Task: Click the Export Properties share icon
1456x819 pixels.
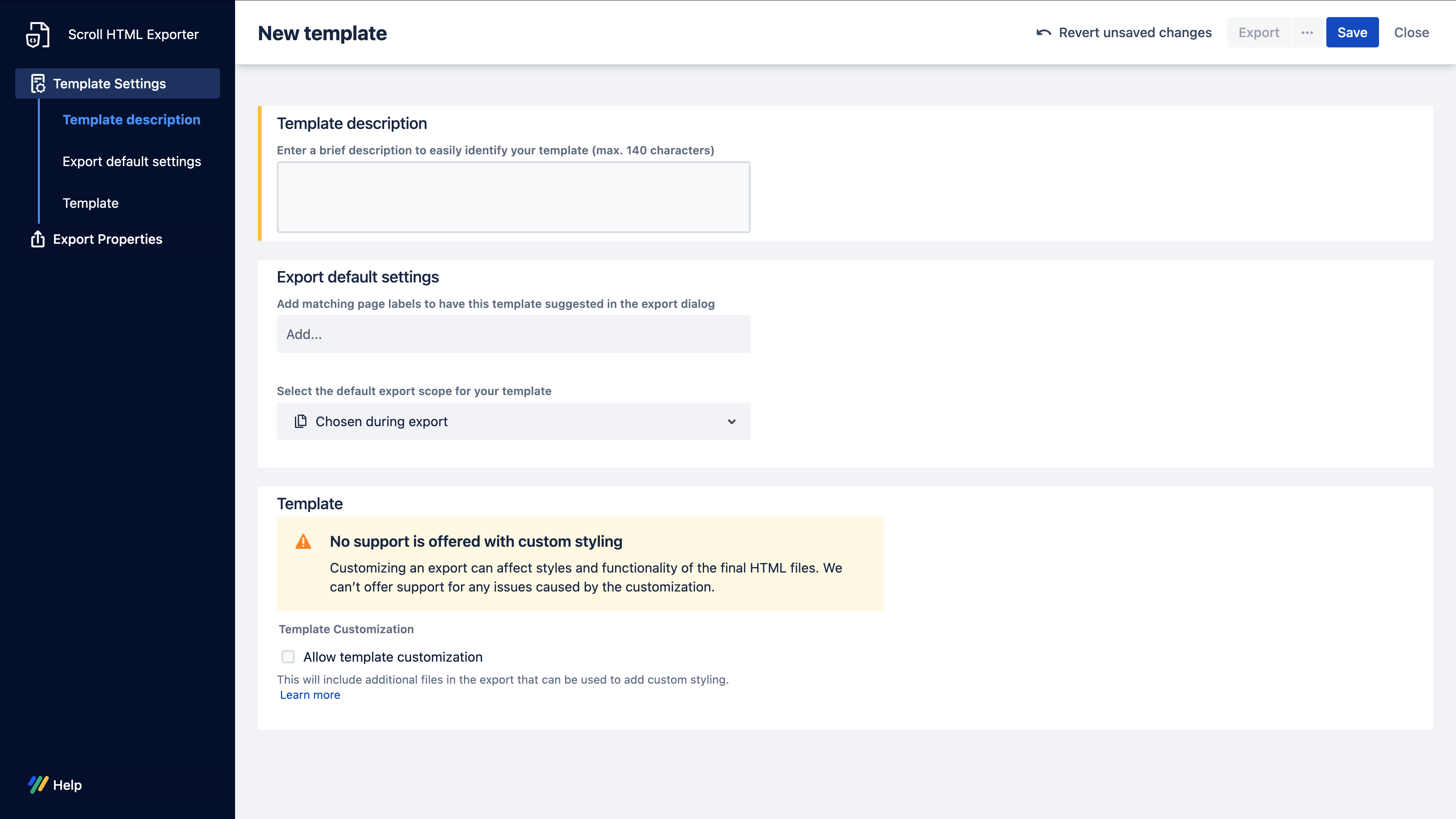Action: 38,239
